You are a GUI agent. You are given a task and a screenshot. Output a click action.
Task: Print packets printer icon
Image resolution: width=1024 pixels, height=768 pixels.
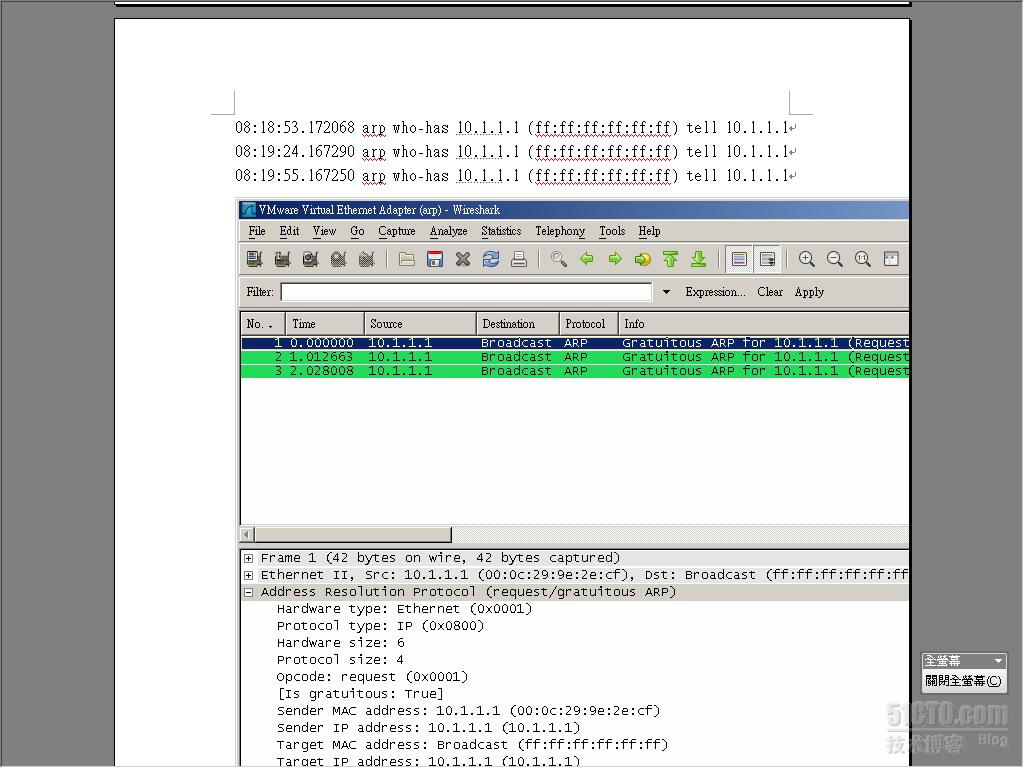[x=519, y=259]
